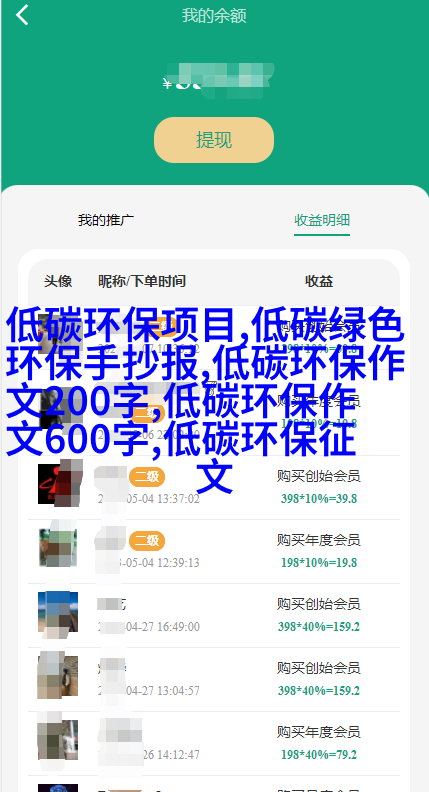
Task: Select the 收益明细 tab
Action: [x=322, y=220]
